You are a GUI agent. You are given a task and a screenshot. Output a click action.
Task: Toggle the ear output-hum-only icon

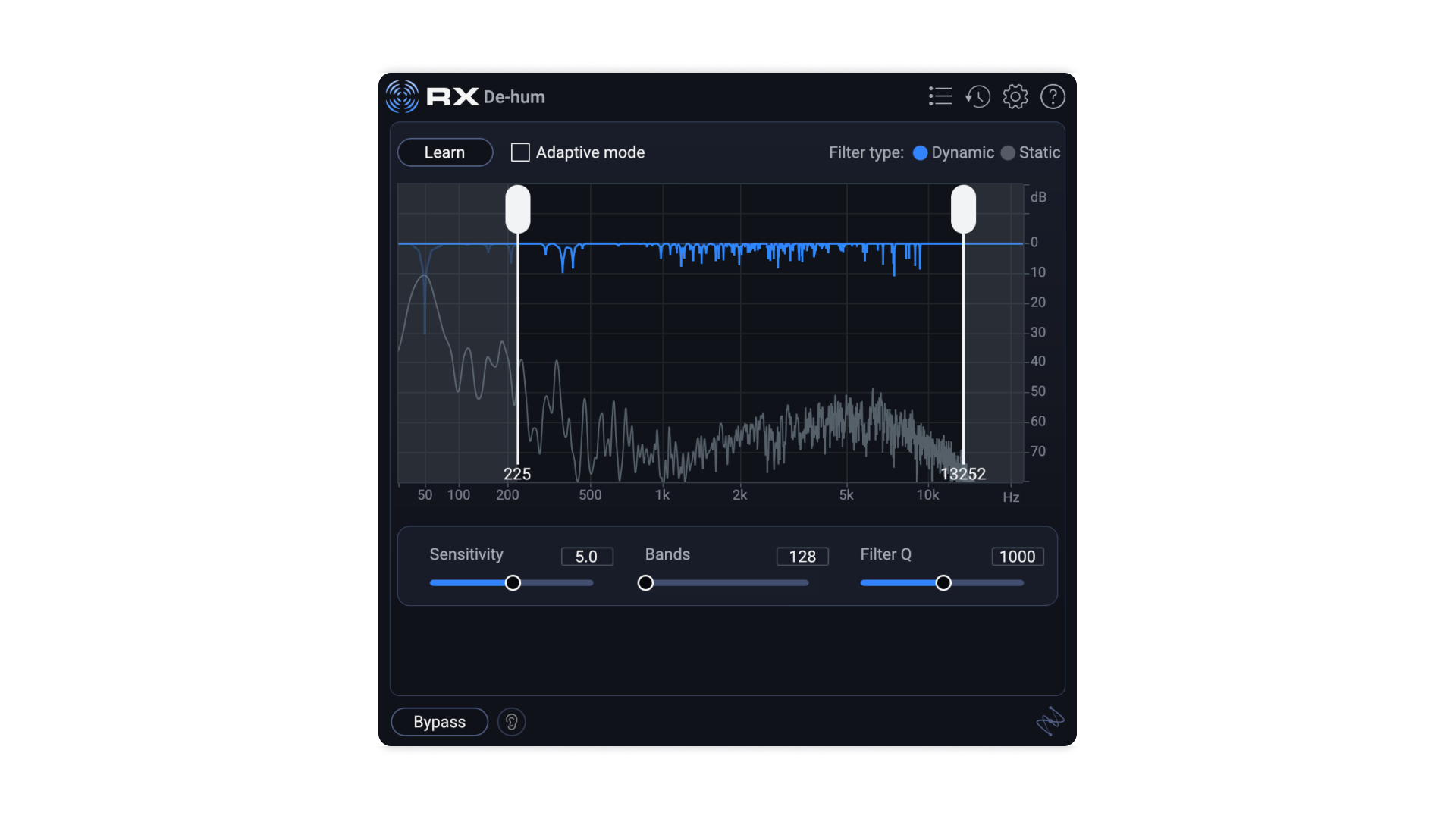pyautogui.click(x=511, y=722)
